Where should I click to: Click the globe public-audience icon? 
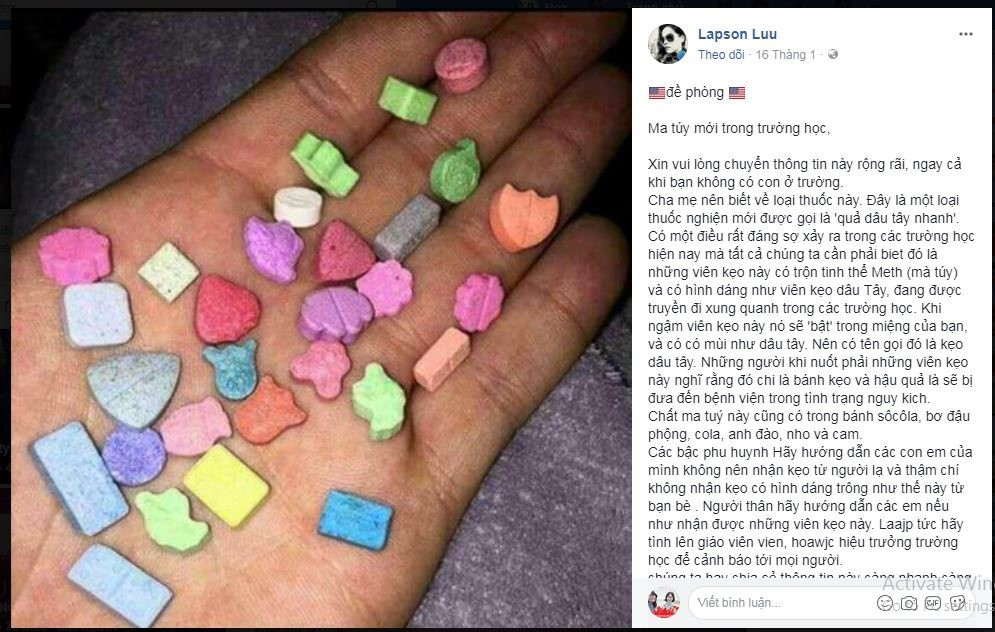click(833, 55)
